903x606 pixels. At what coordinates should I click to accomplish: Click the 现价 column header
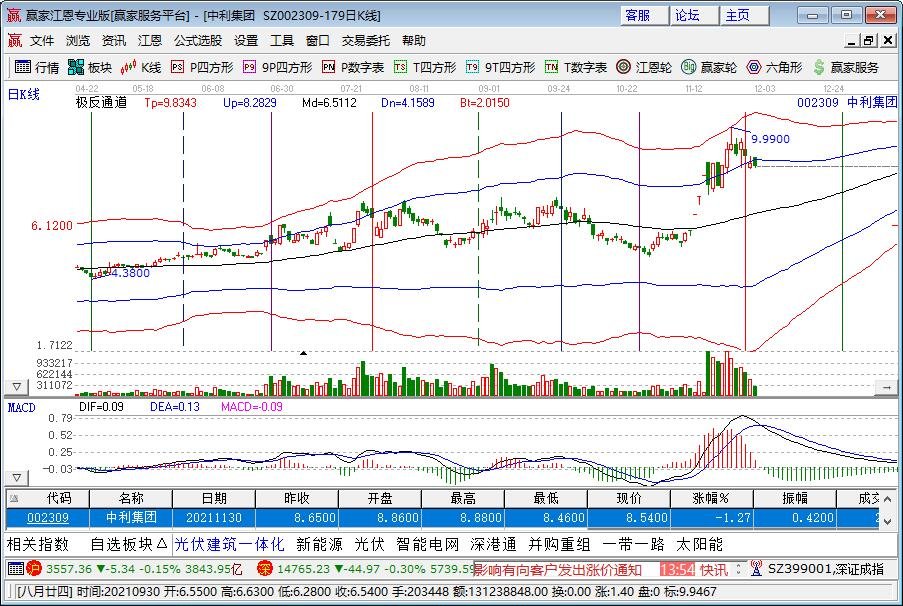tap(629, 498)
